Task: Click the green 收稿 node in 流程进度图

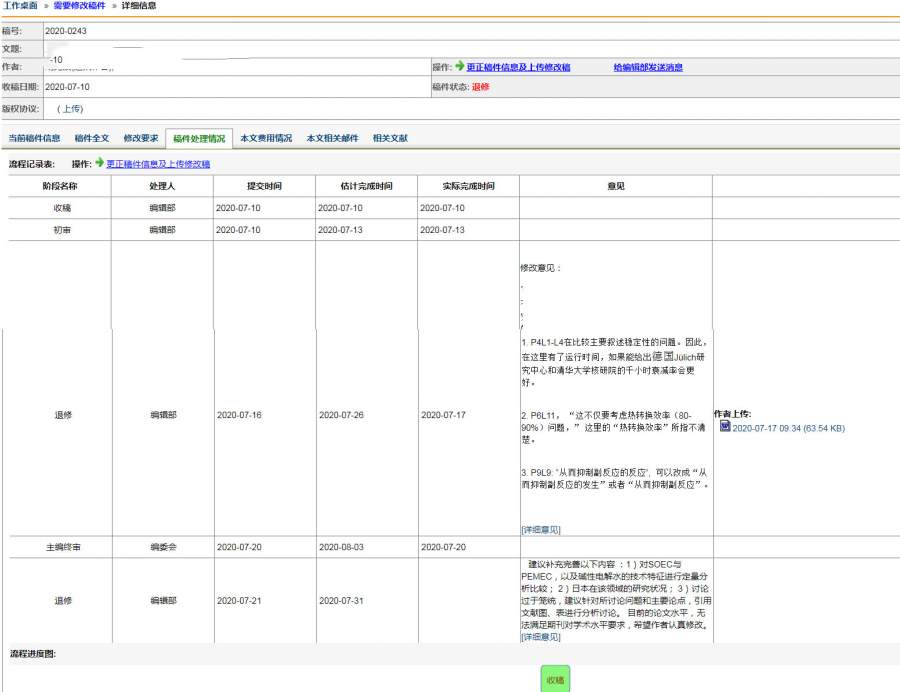Action: (555, 679)
